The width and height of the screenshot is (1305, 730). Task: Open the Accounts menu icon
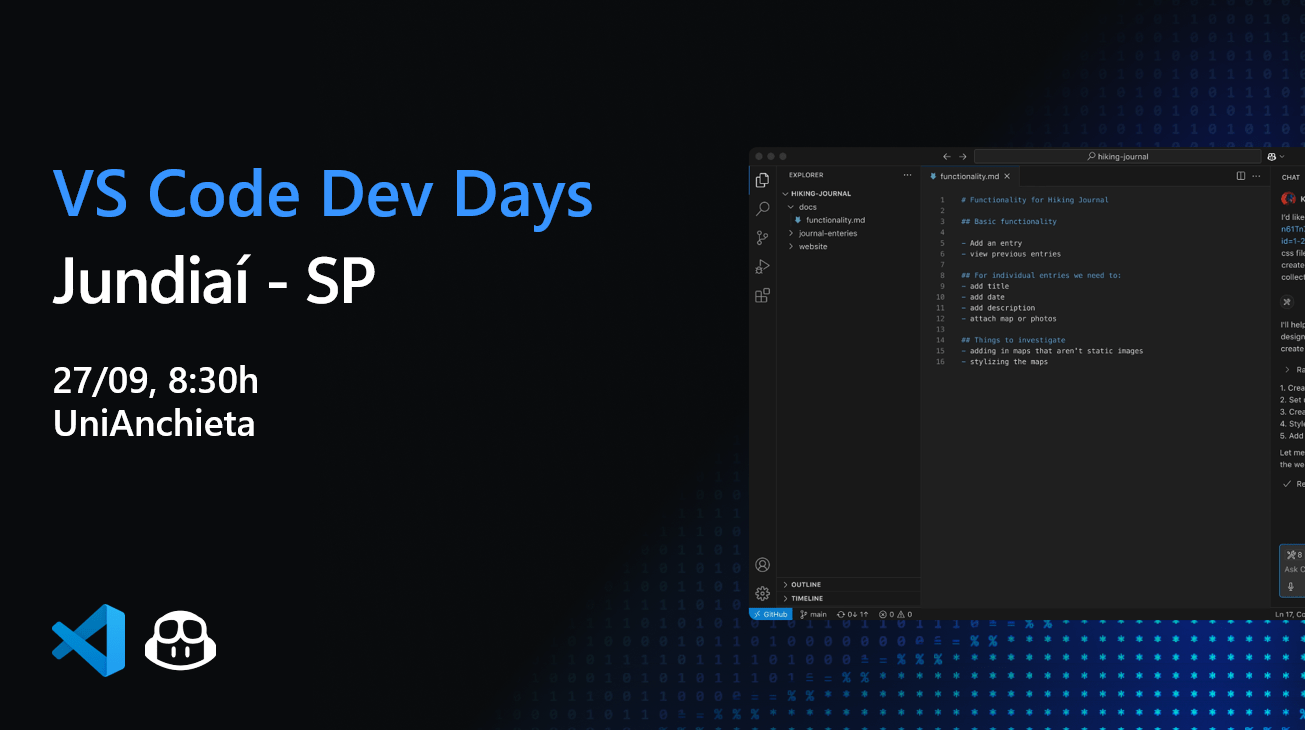point(763,565)
